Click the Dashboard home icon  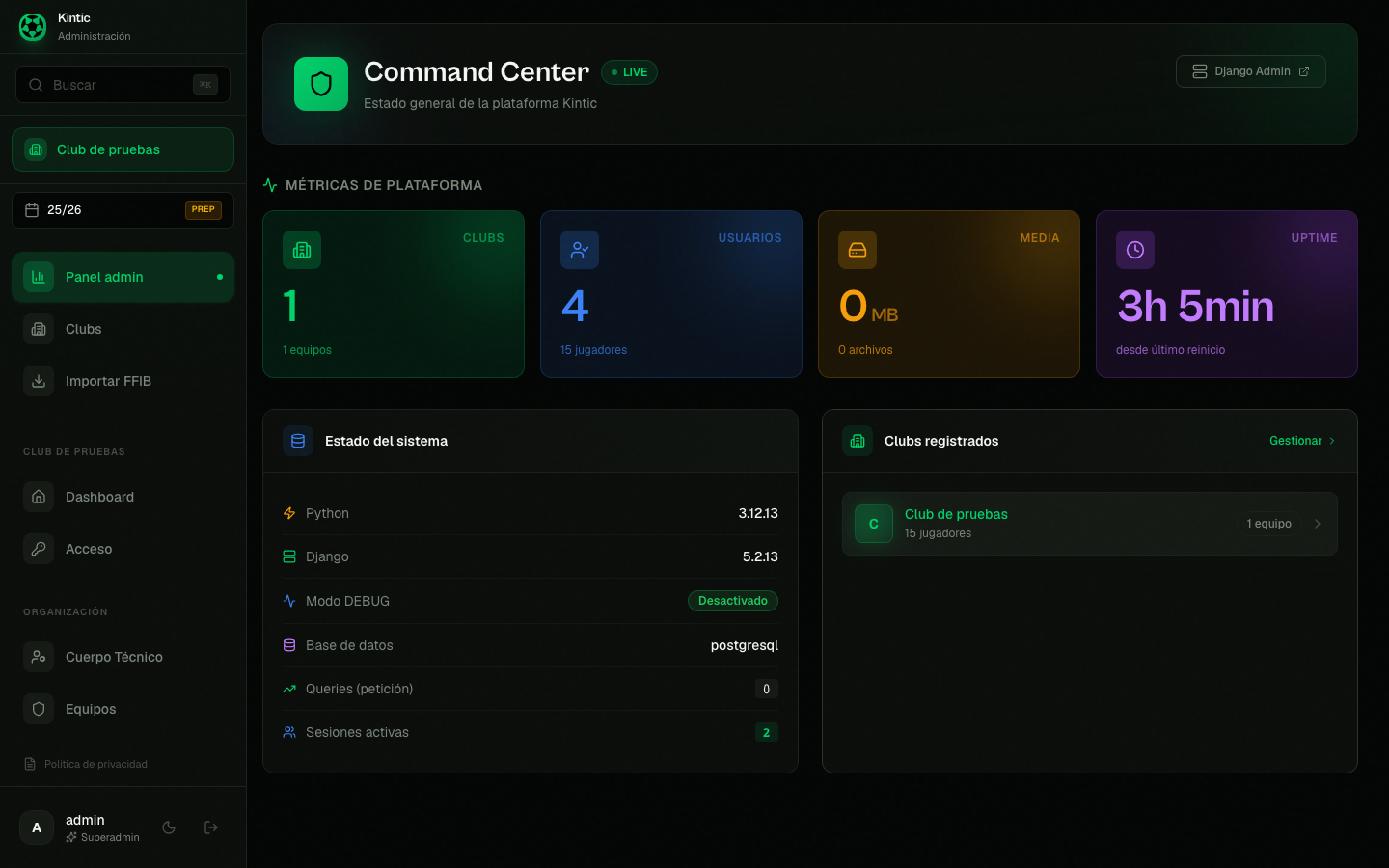coord(39,497)
